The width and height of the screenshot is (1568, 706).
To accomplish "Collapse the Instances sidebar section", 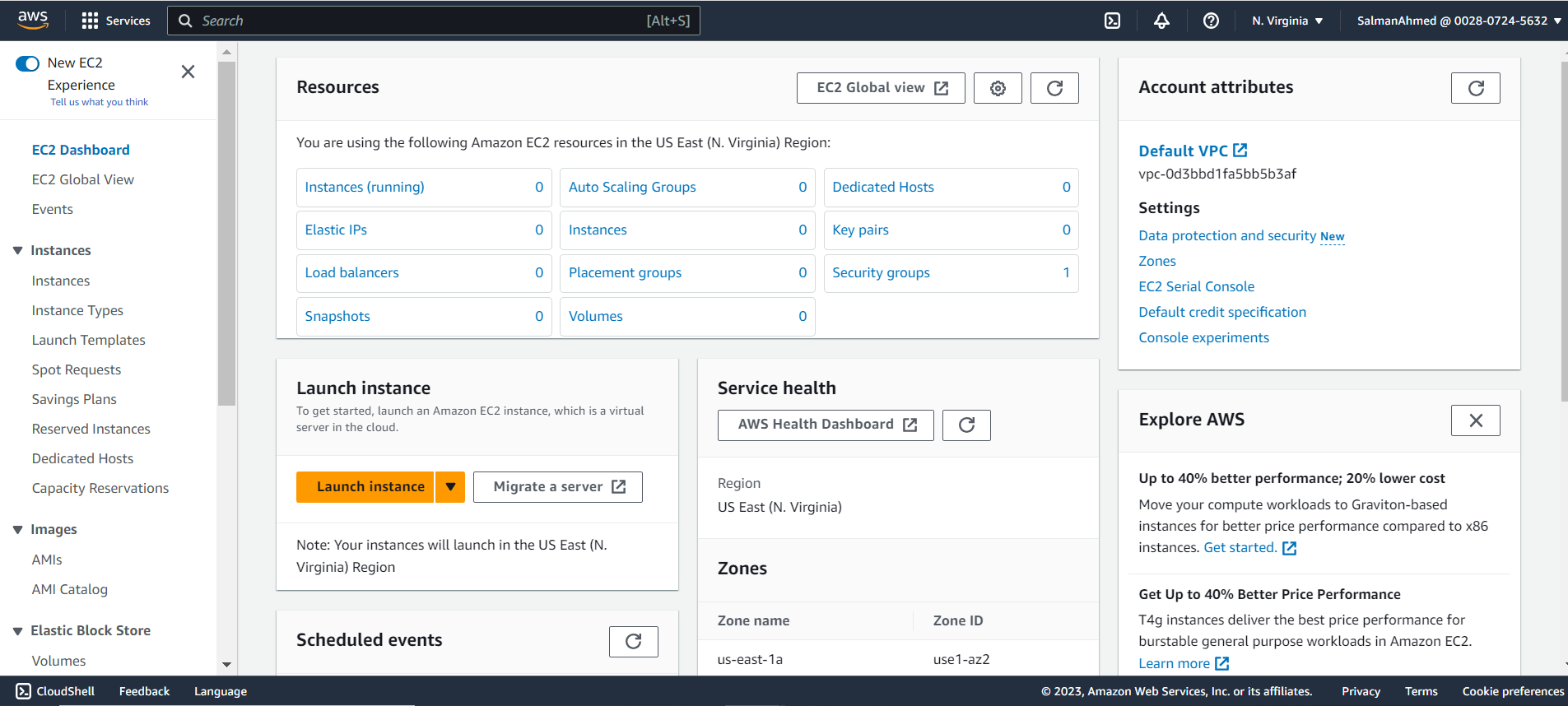I will pos(18,250).
